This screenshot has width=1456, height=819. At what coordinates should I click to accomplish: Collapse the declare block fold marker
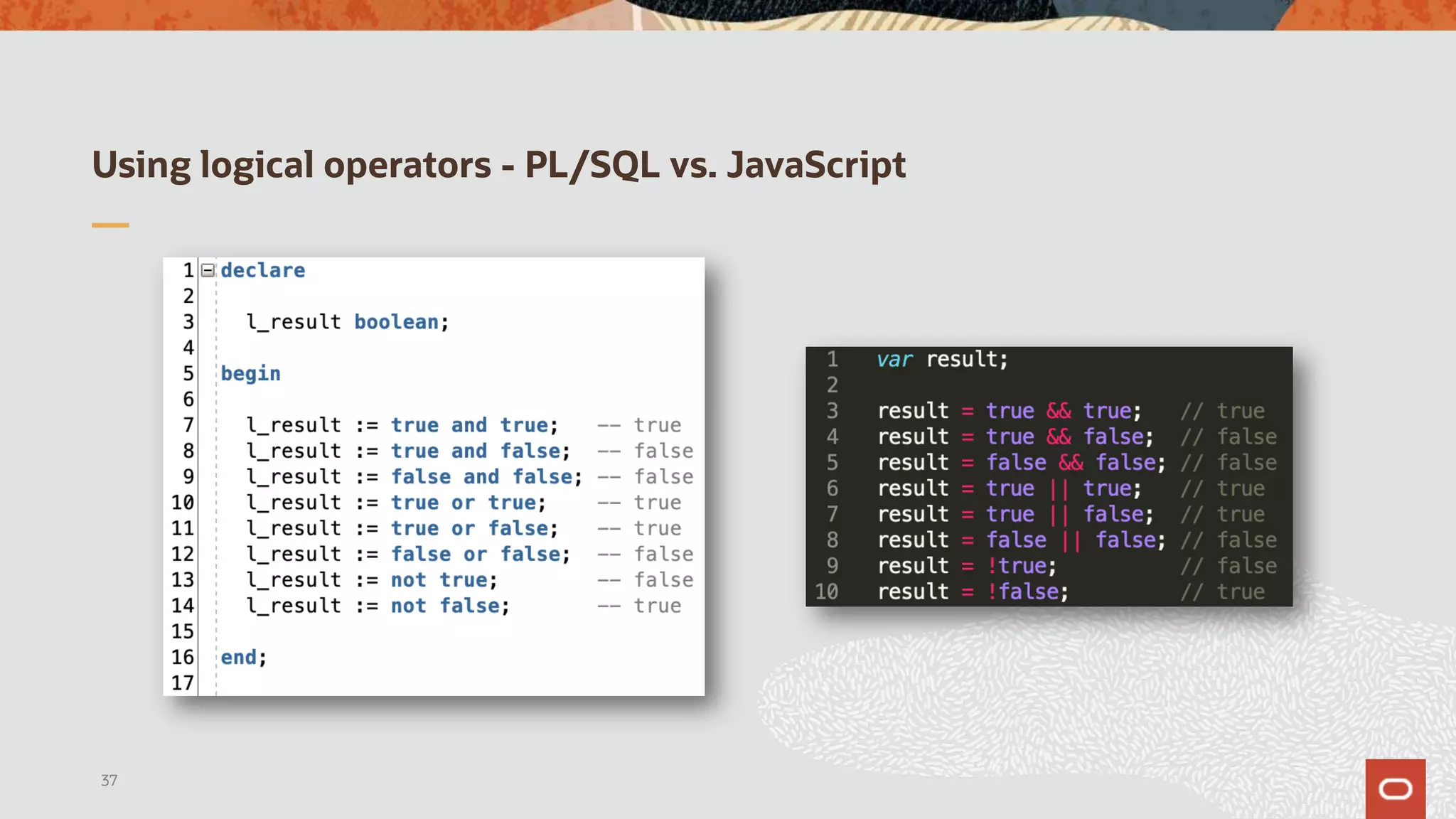[208, 270]
